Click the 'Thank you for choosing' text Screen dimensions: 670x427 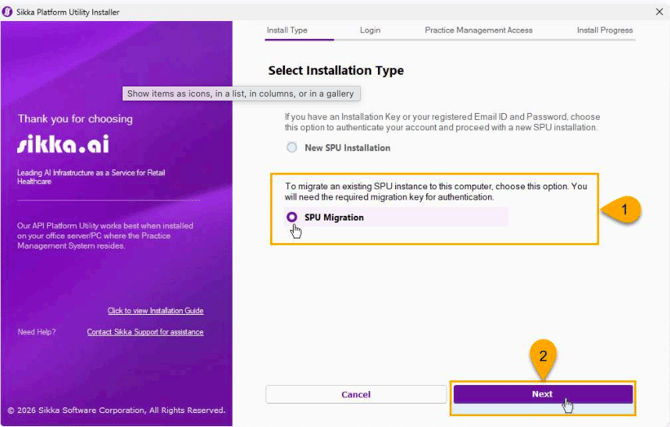click(x=75, y=119)
